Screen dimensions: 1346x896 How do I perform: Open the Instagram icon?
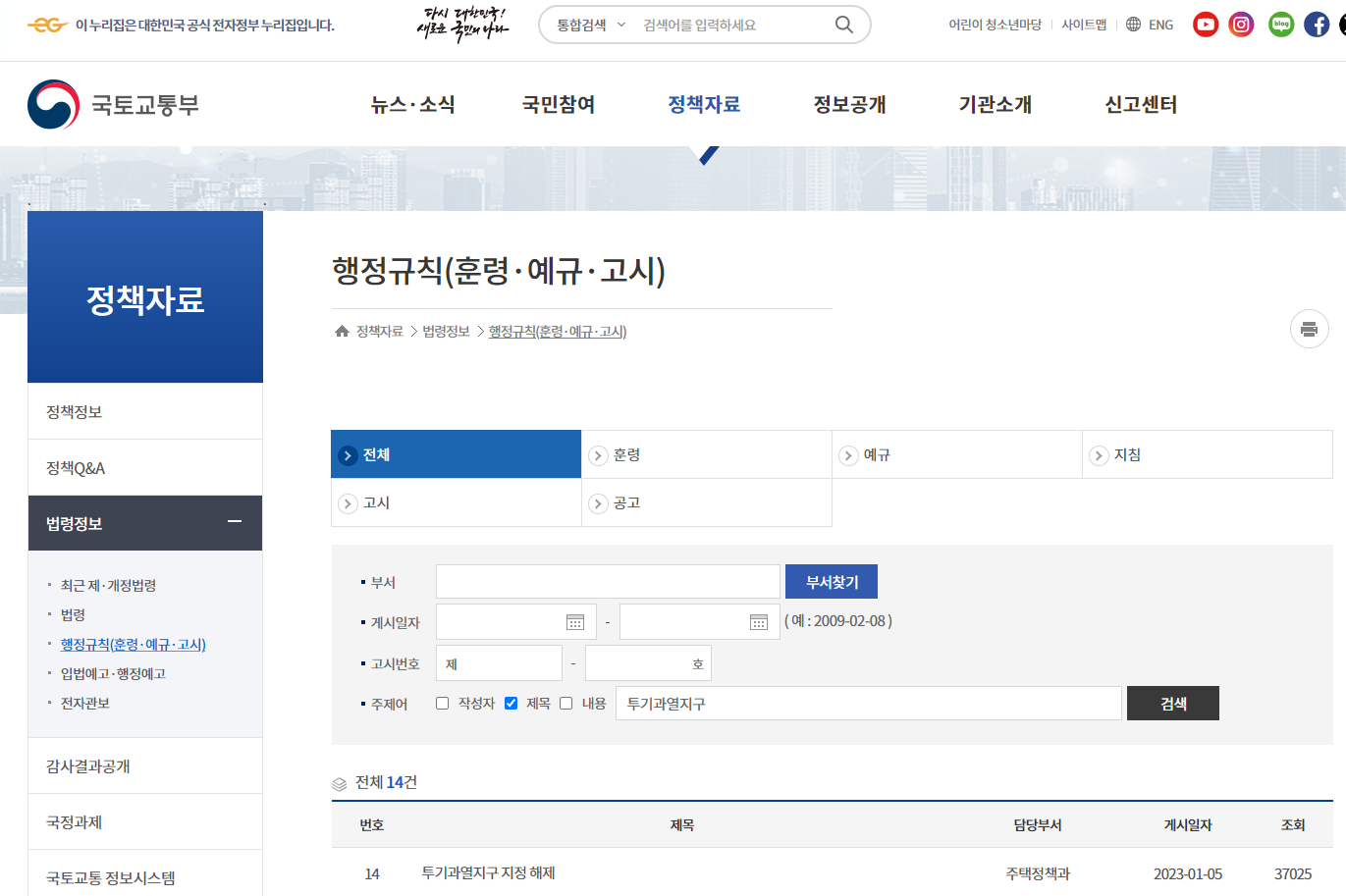click(x=1242, y=25)
